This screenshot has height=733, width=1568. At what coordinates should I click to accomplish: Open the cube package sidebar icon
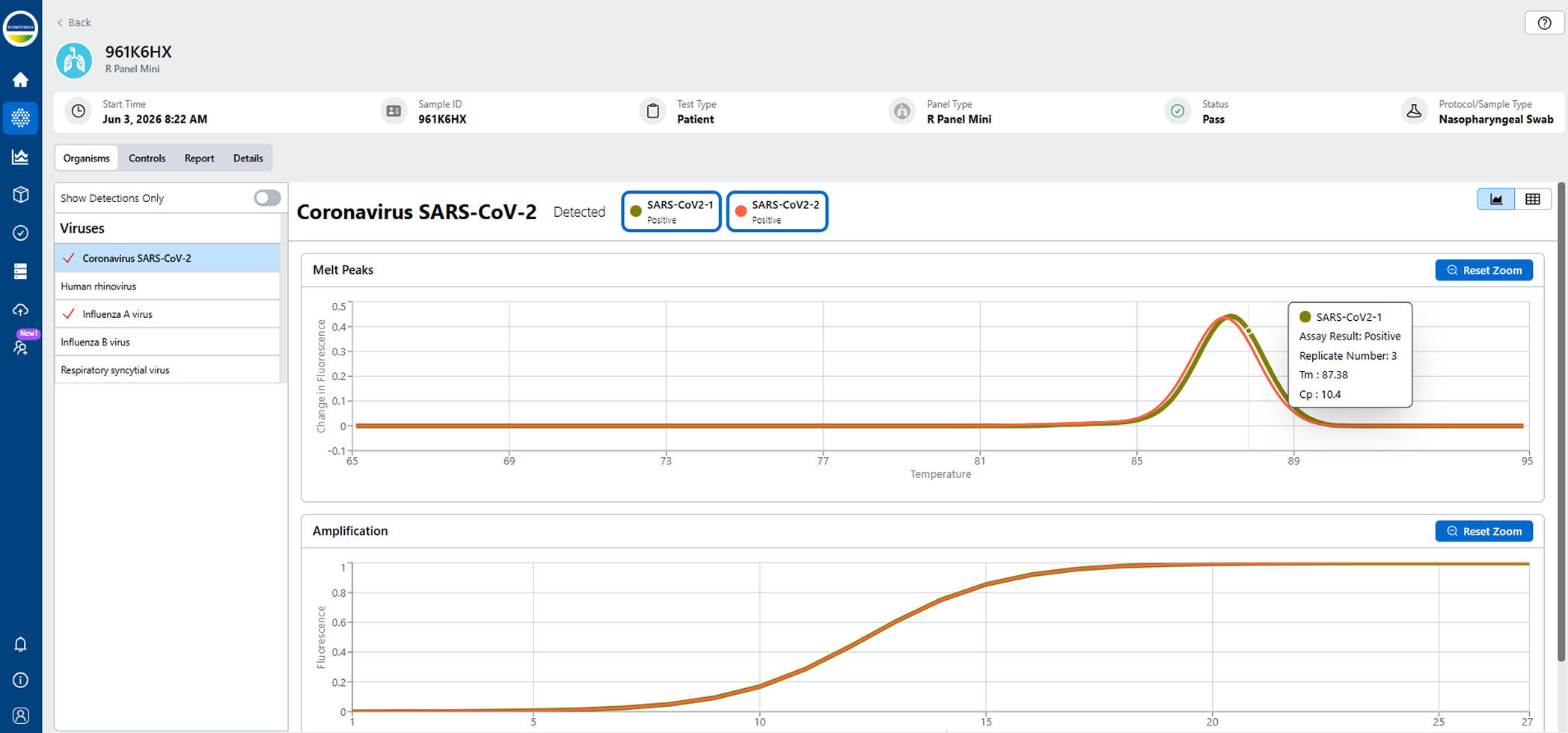20,194
